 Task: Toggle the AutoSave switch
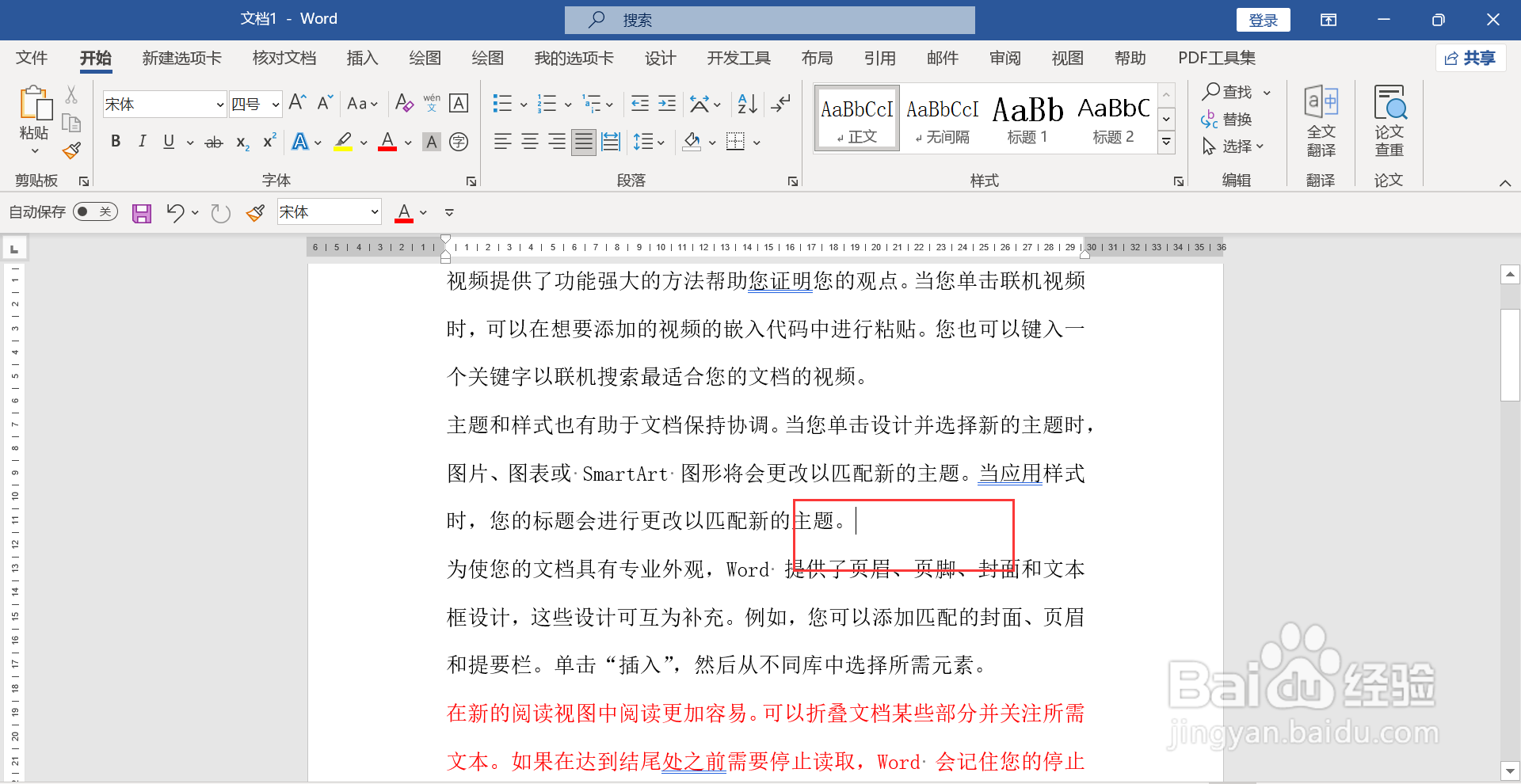click(95, 212)
